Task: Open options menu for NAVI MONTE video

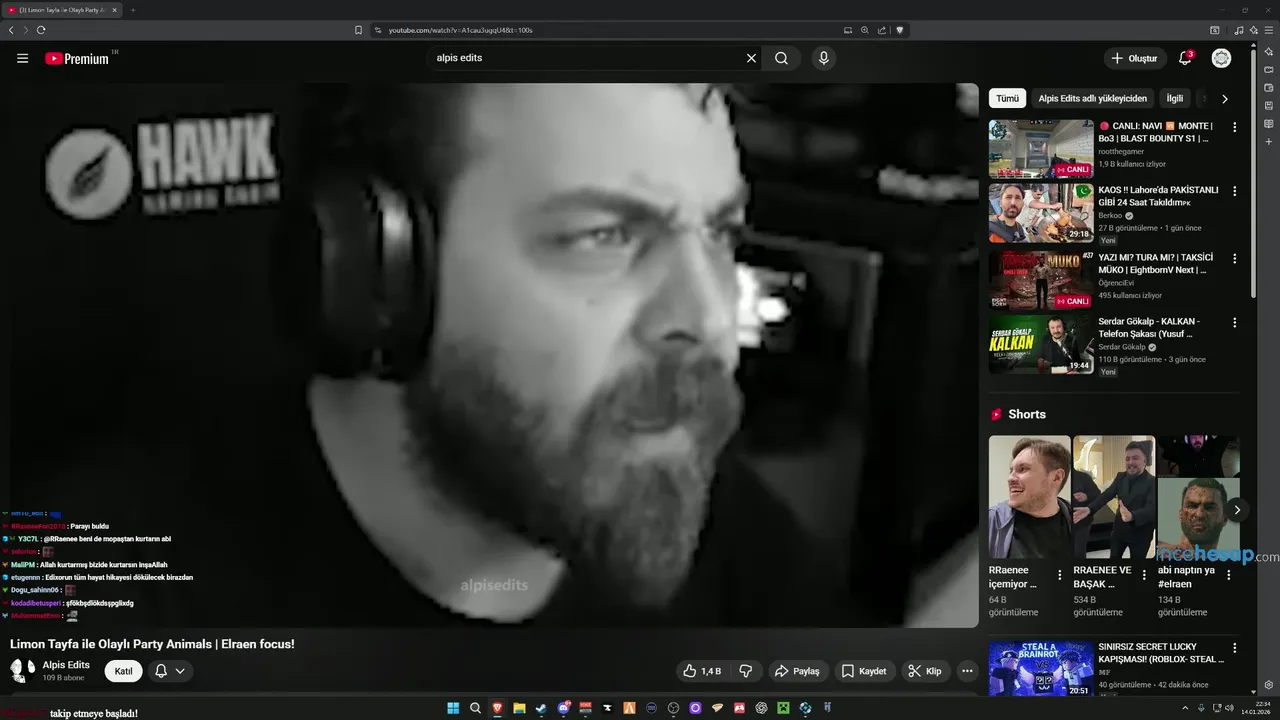Action: tap(1234, 127)
